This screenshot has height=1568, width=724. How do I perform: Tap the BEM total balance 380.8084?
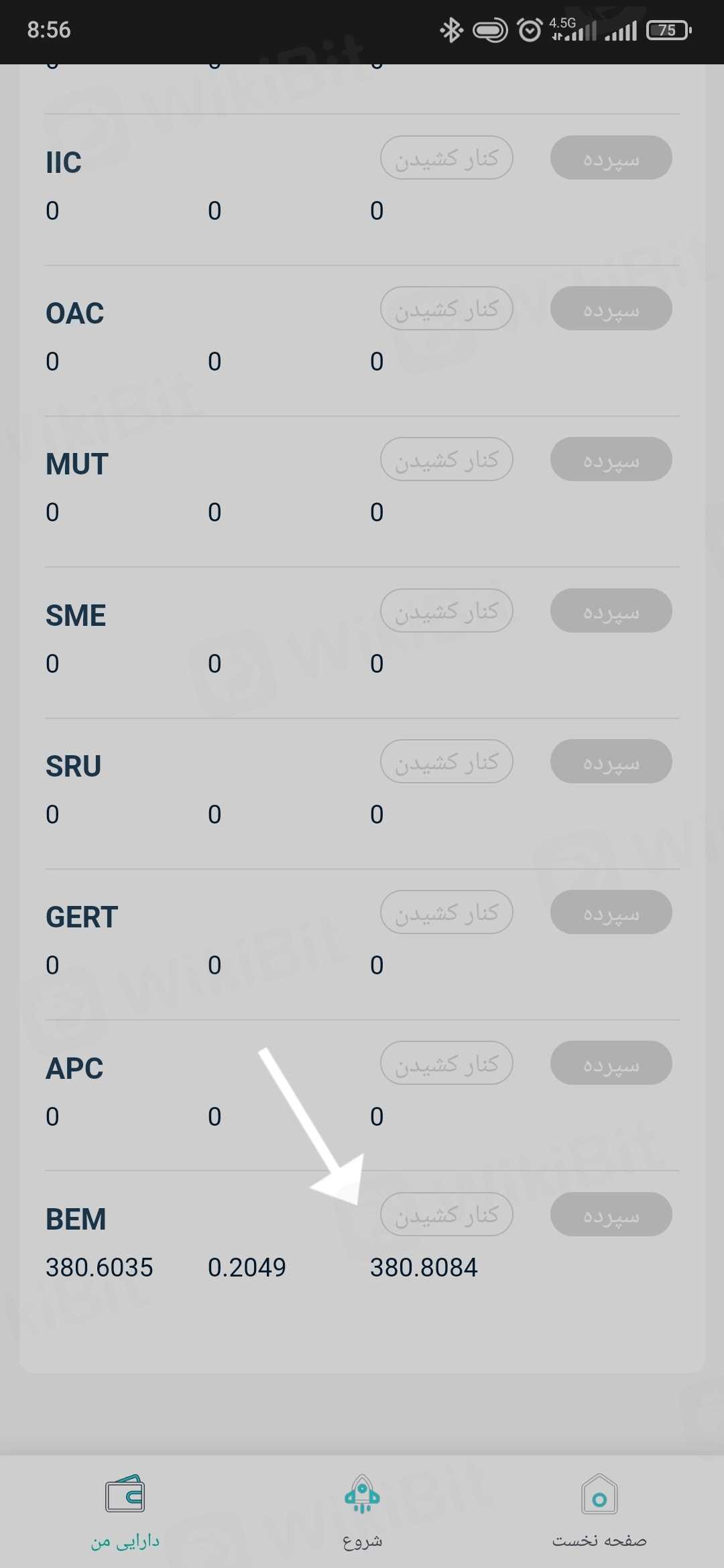click(x=424, y=1268)
